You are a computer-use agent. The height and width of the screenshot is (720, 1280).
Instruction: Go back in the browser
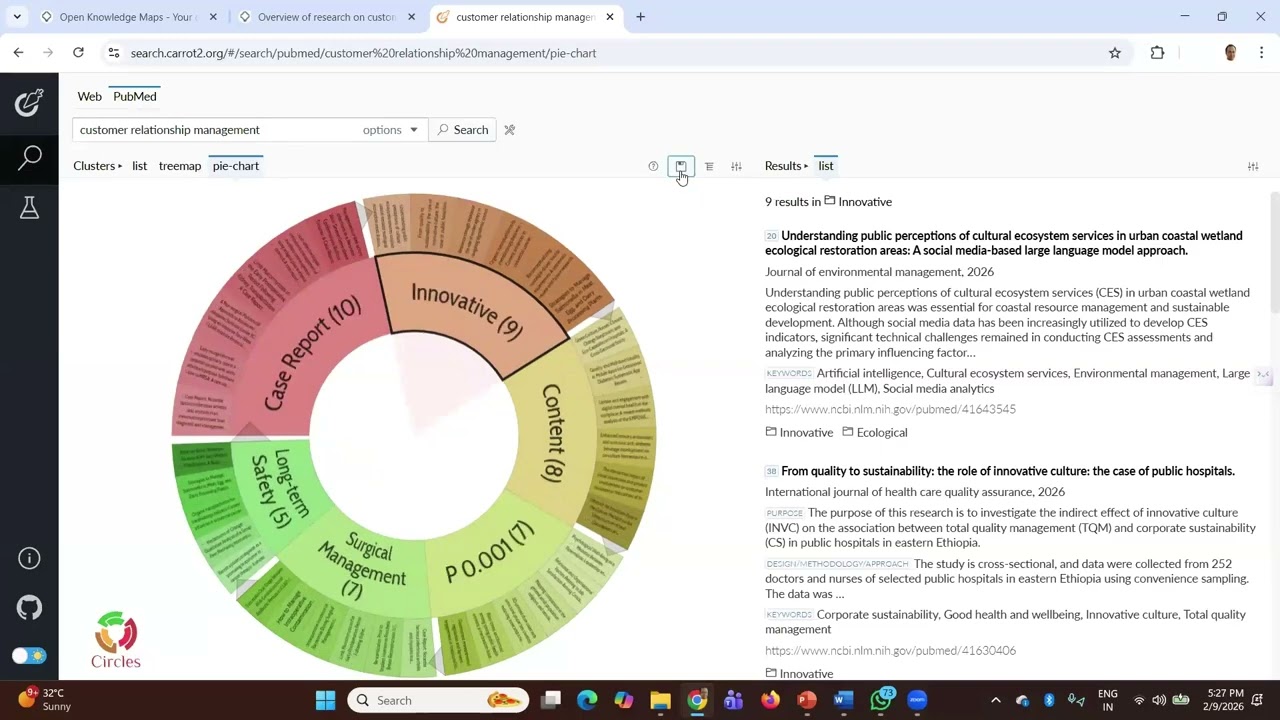pos(18,53)
